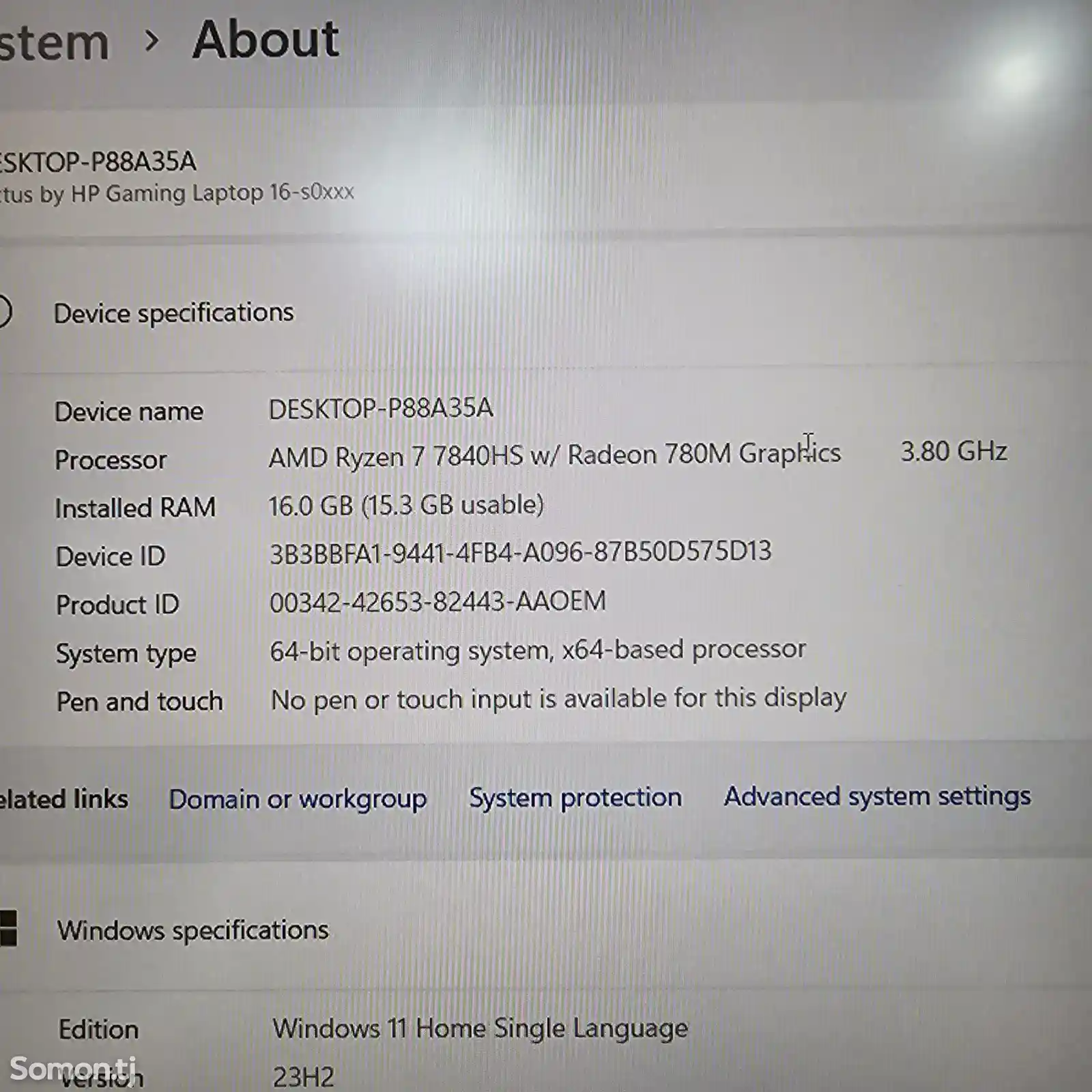This screenshot has height=1092, width=1092.
Task: Click the Device ID label
Action: coord(111,556)
